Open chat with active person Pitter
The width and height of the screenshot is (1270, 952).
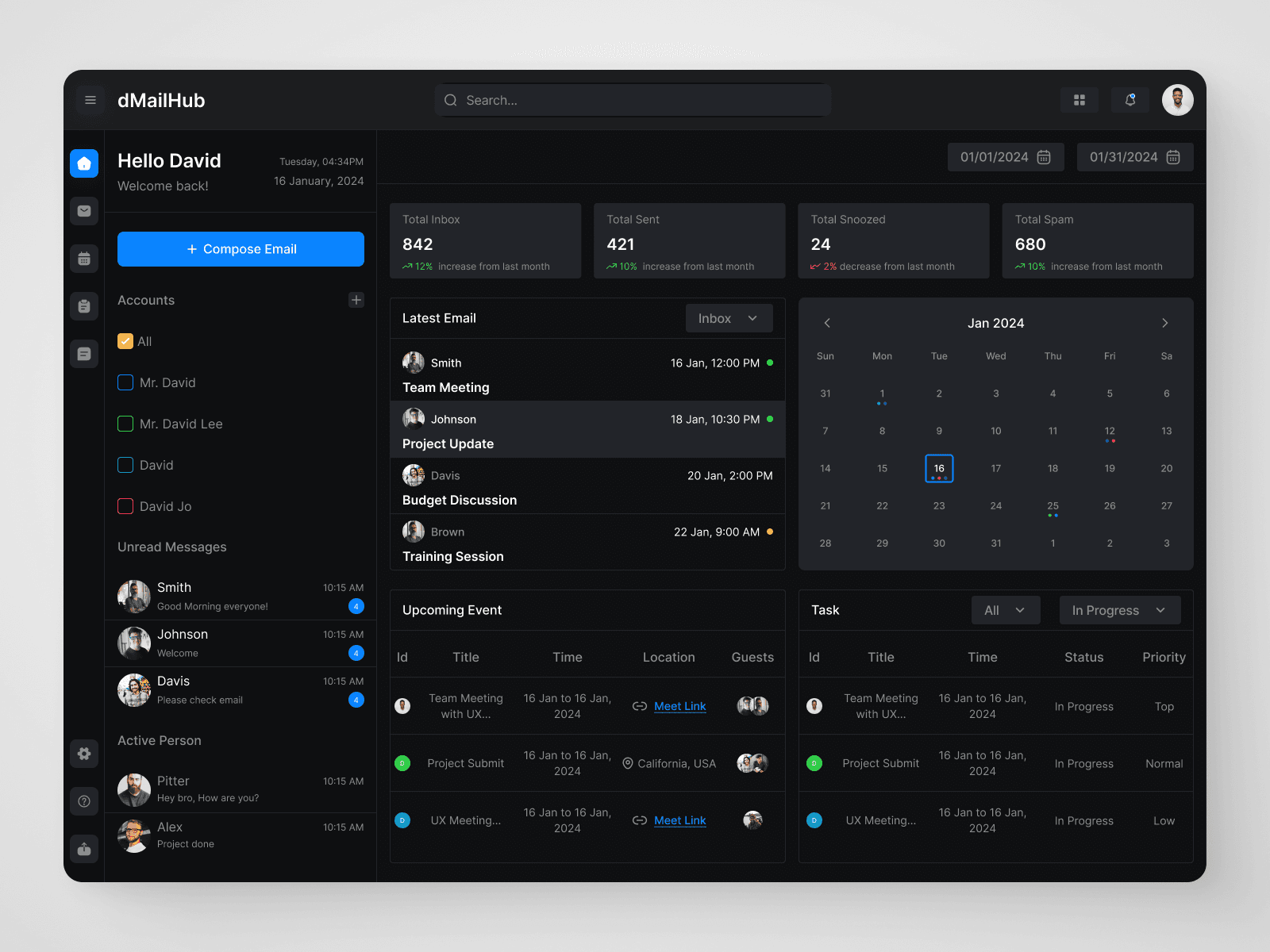point(241,789)
